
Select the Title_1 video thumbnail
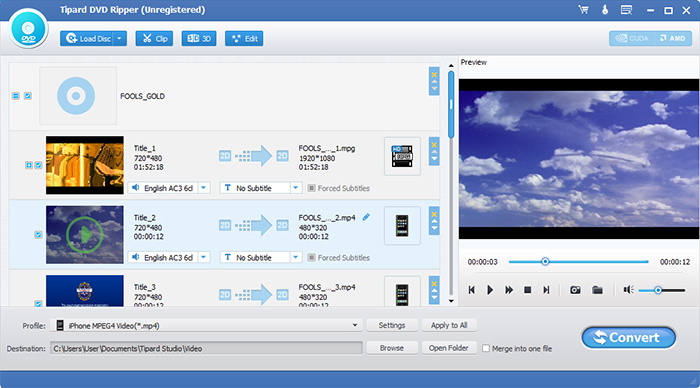point(85,165)
